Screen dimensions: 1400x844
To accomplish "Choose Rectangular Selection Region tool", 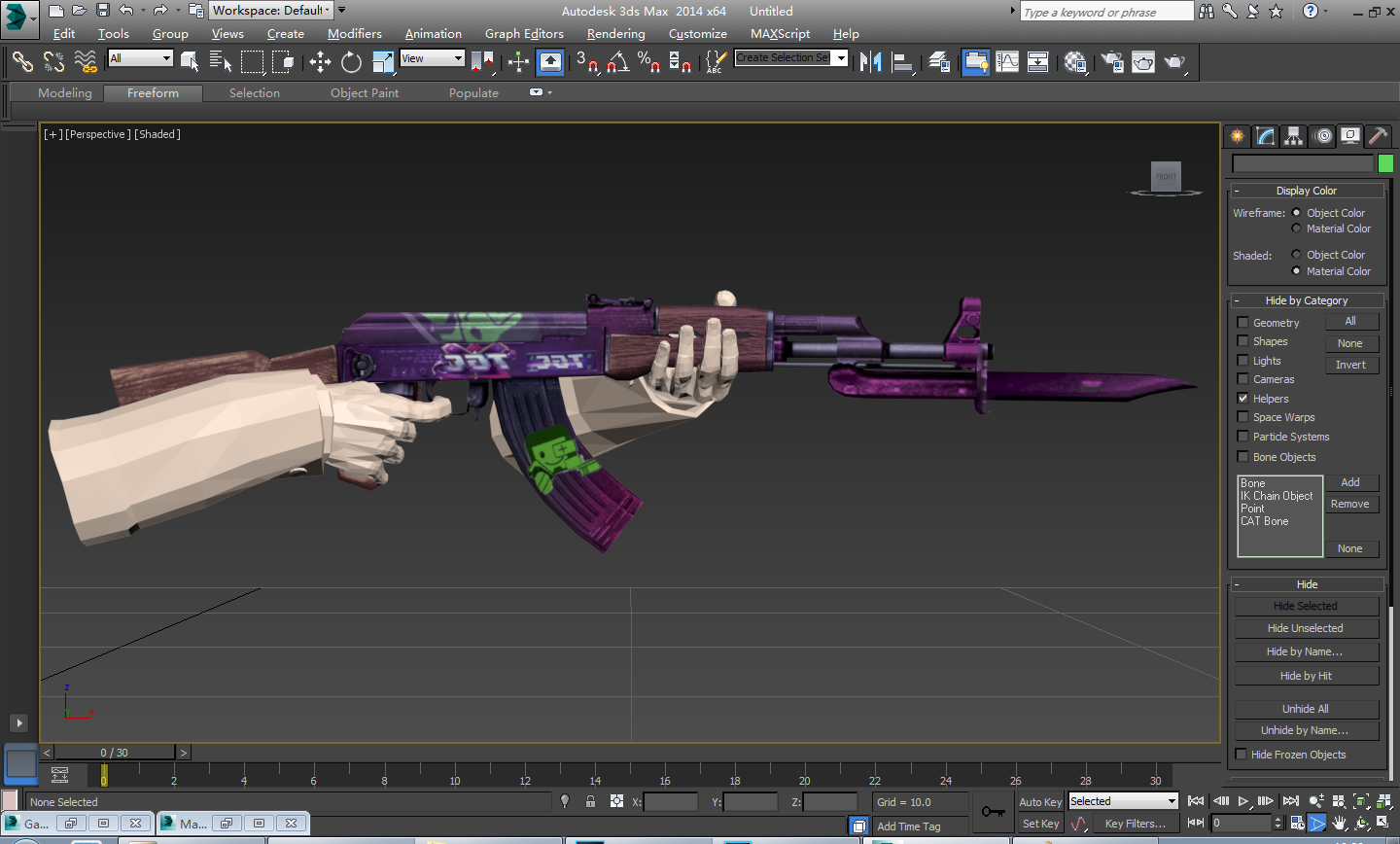I will (252, 62).
